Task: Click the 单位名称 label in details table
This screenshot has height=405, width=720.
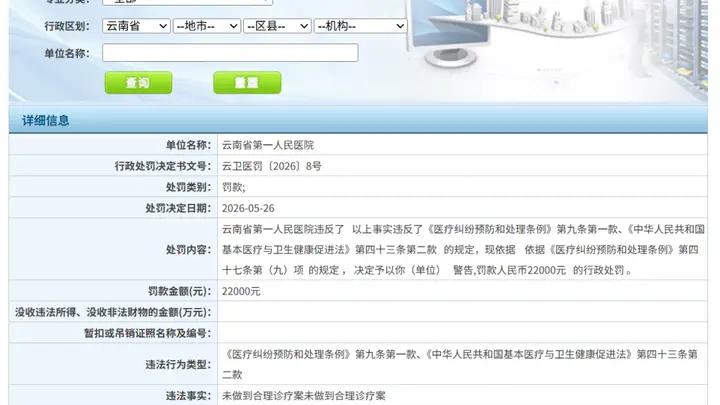Action: point(188,145)
